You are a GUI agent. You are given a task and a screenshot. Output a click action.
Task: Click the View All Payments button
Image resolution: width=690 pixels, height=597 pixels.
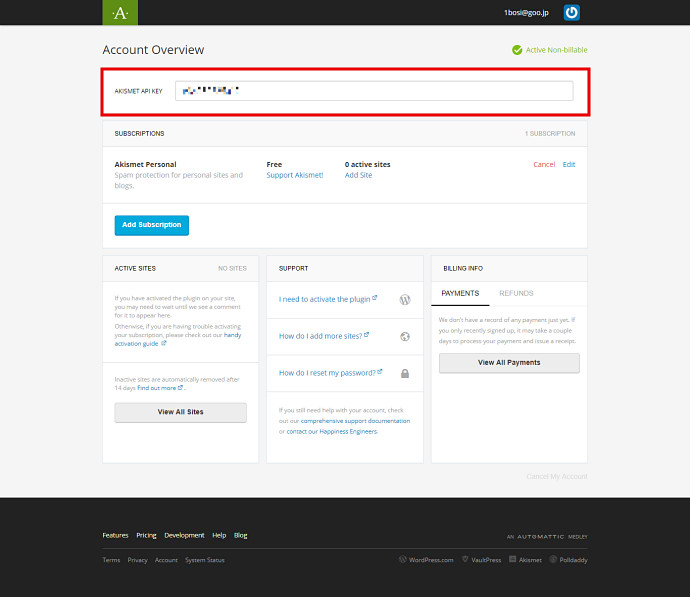[509, 363]
